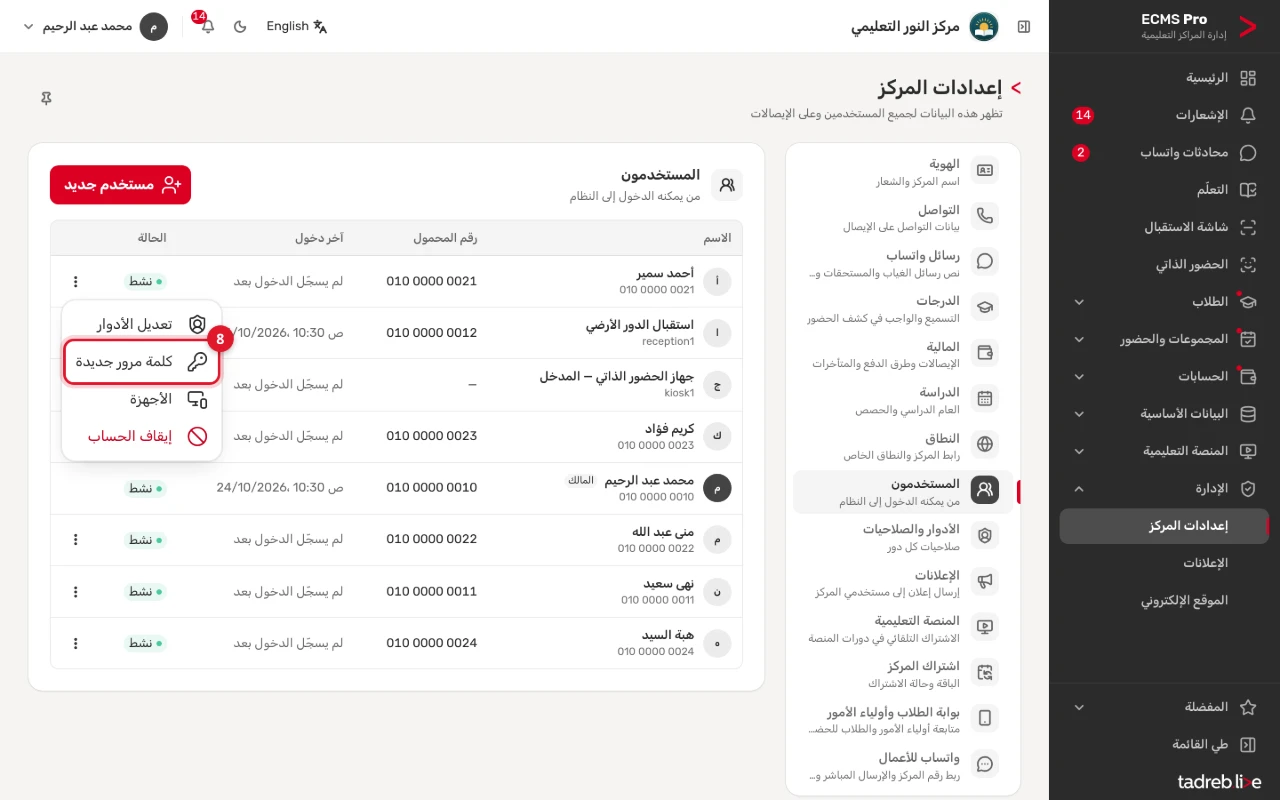The height and width of the screenshot is (800, 1280).
Task: Expand the المفضلة favorites section
Action: pyautogui.click(x=1164, y=707)
